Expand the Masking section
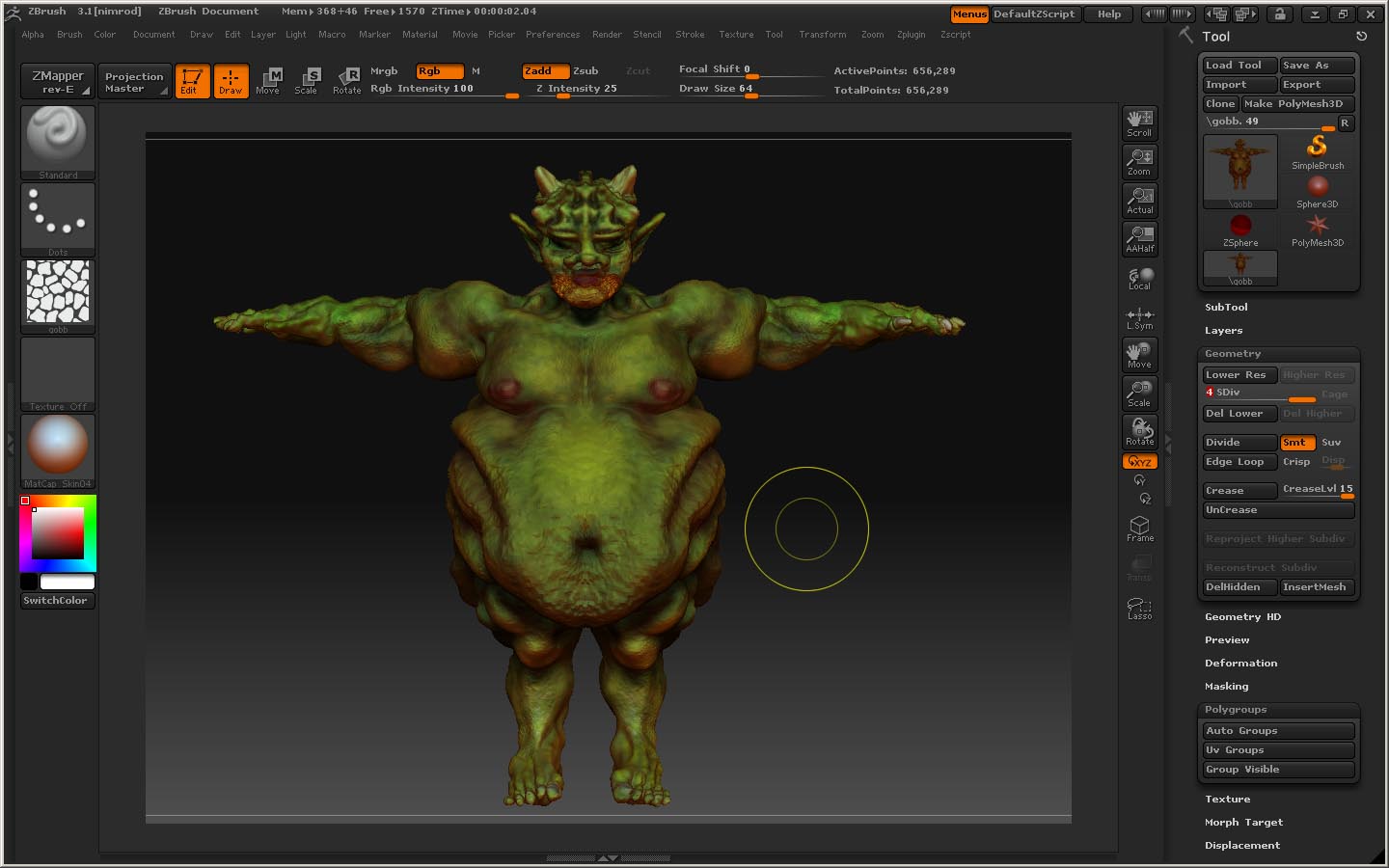This screenshot has height=868, width=1389. [x=1226, y=687]
